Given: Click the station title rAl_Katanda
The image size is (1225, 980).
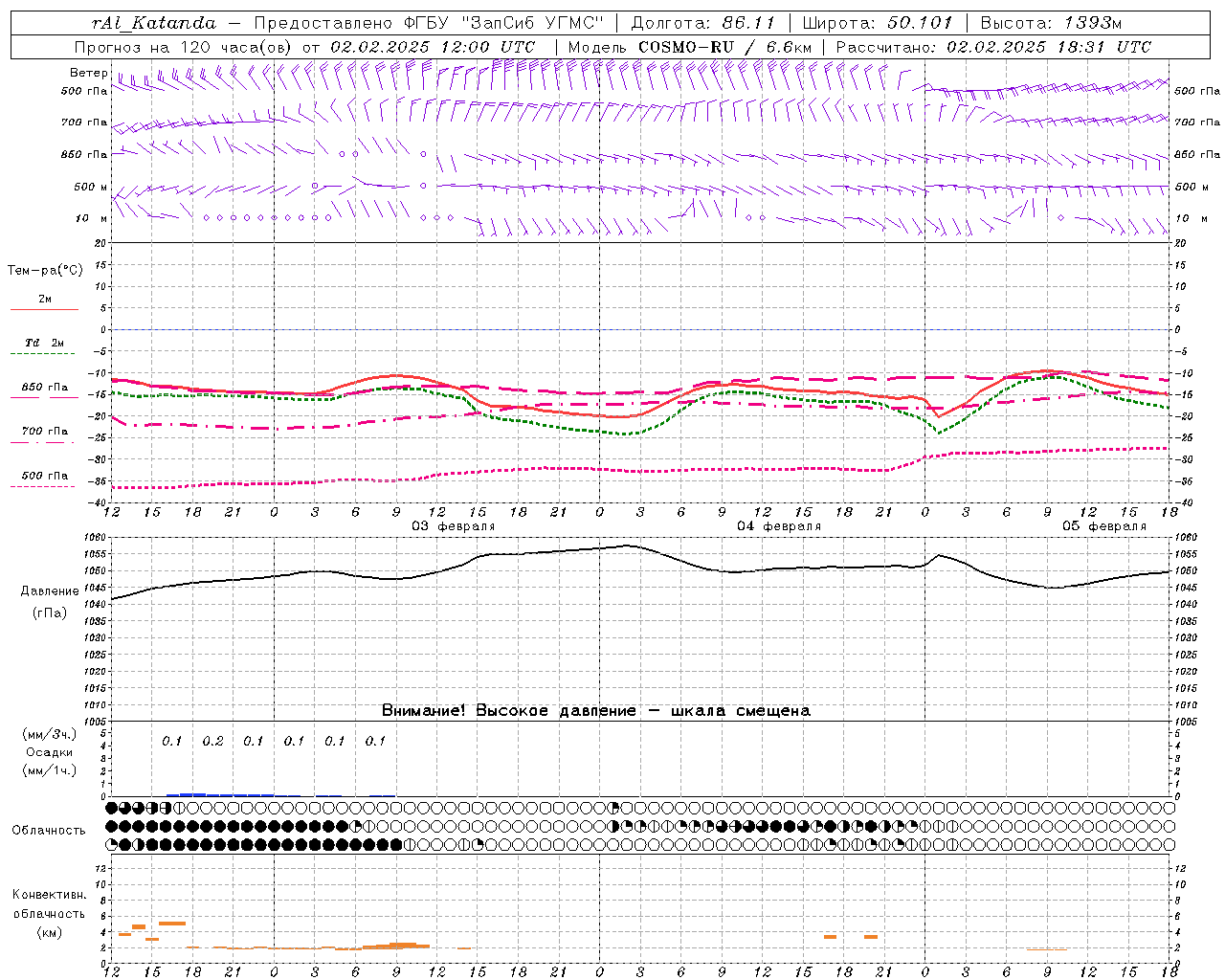Looking at the screenshot, I should 154,23.
